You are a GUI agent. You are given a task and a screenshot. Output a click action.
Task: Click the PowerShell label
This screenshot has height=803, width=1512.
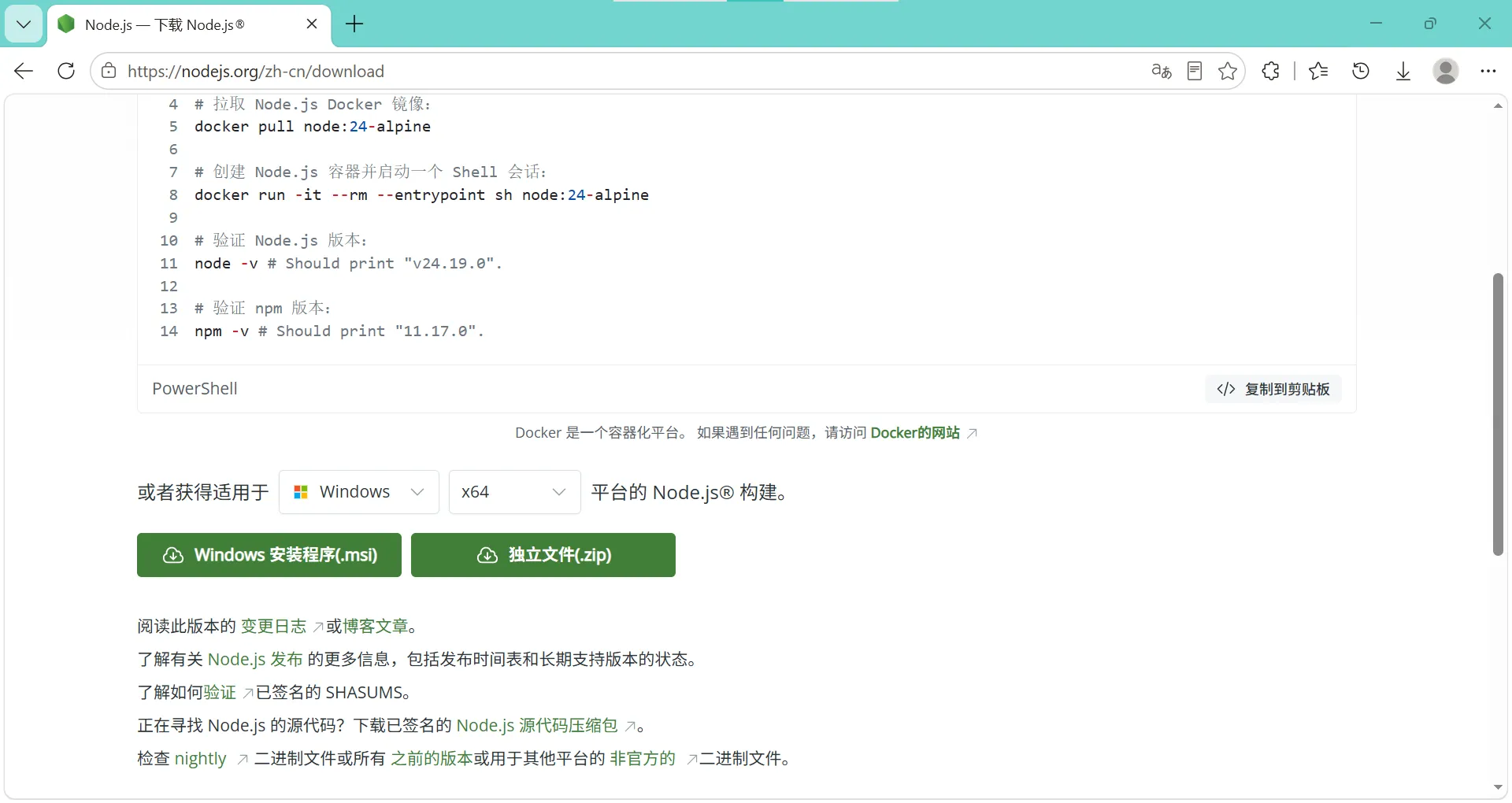[x=195, y=389]
